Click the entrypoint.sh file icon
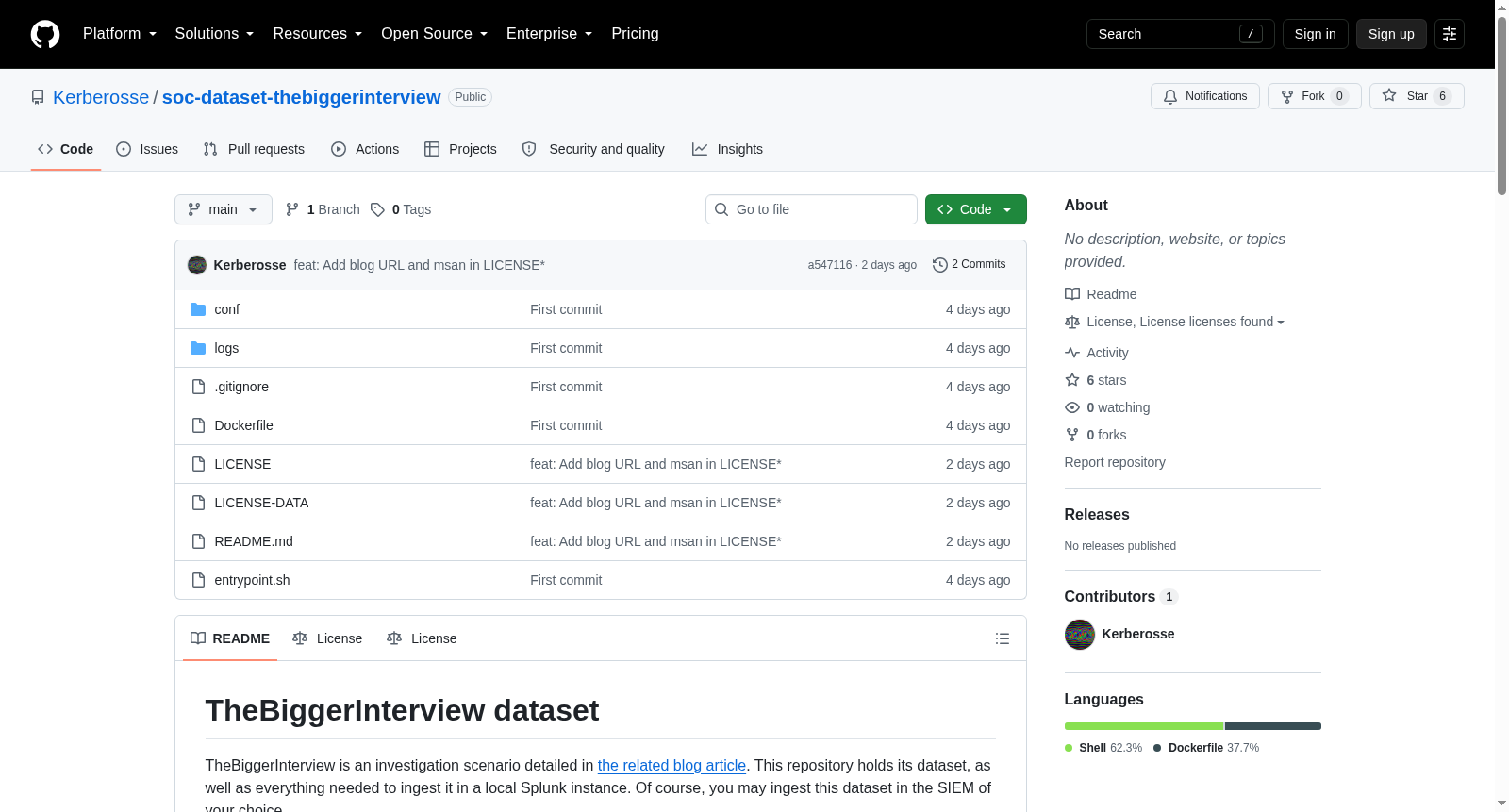Screen dimensions: 1509x812 [x=198, y=580]
